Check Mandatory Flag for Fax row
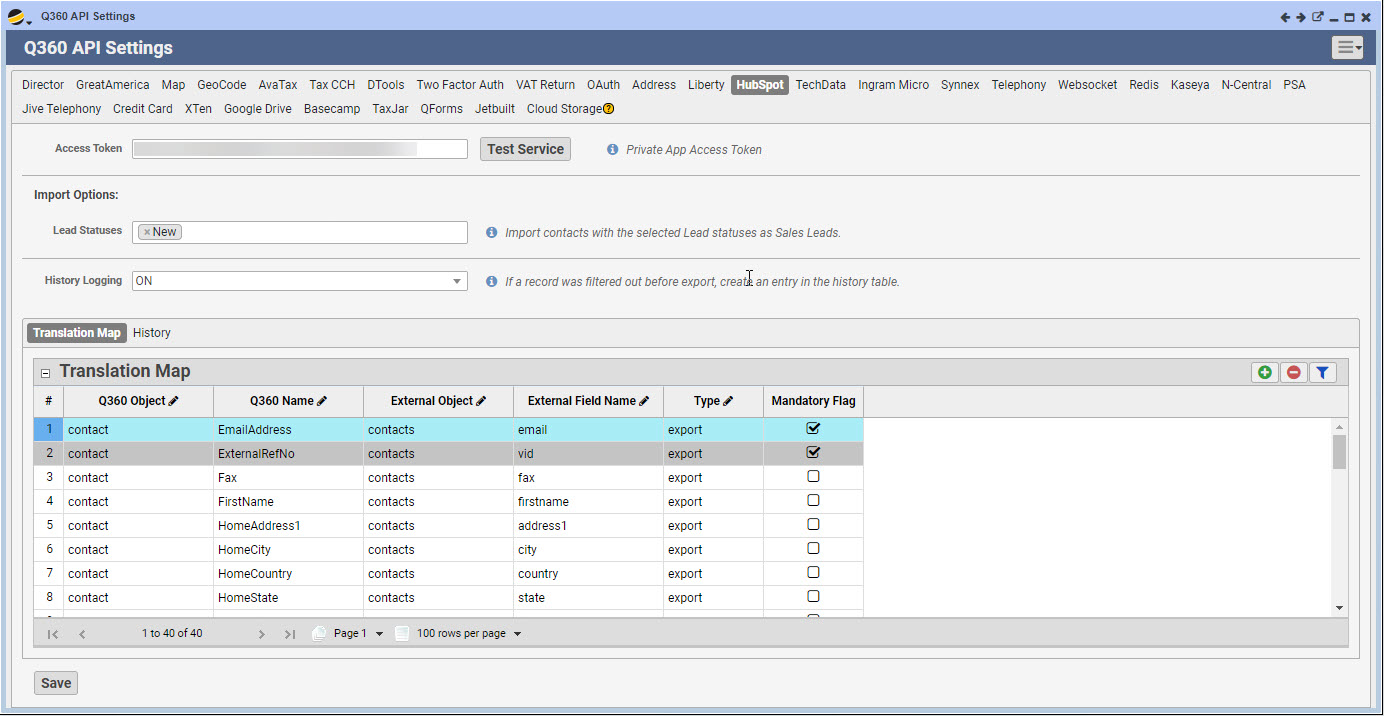The height and width of the screenshot is (716, 1384). pyautogui.click(x=813, y=477)
